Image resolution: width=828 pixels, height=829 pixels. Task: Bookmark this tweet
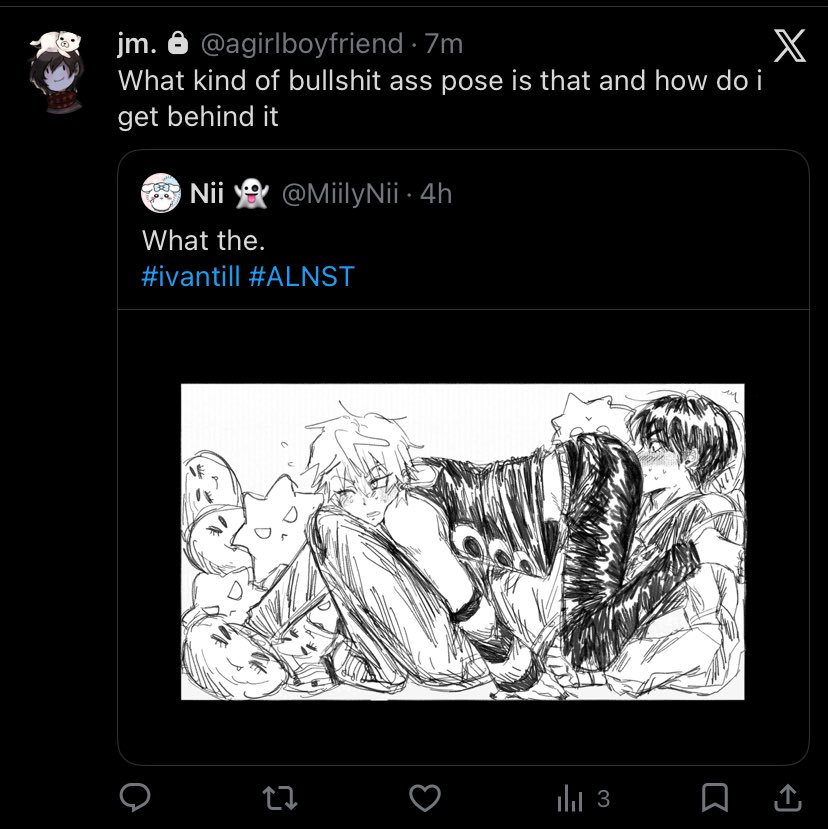pyautogui.click(x=714, y=797)
